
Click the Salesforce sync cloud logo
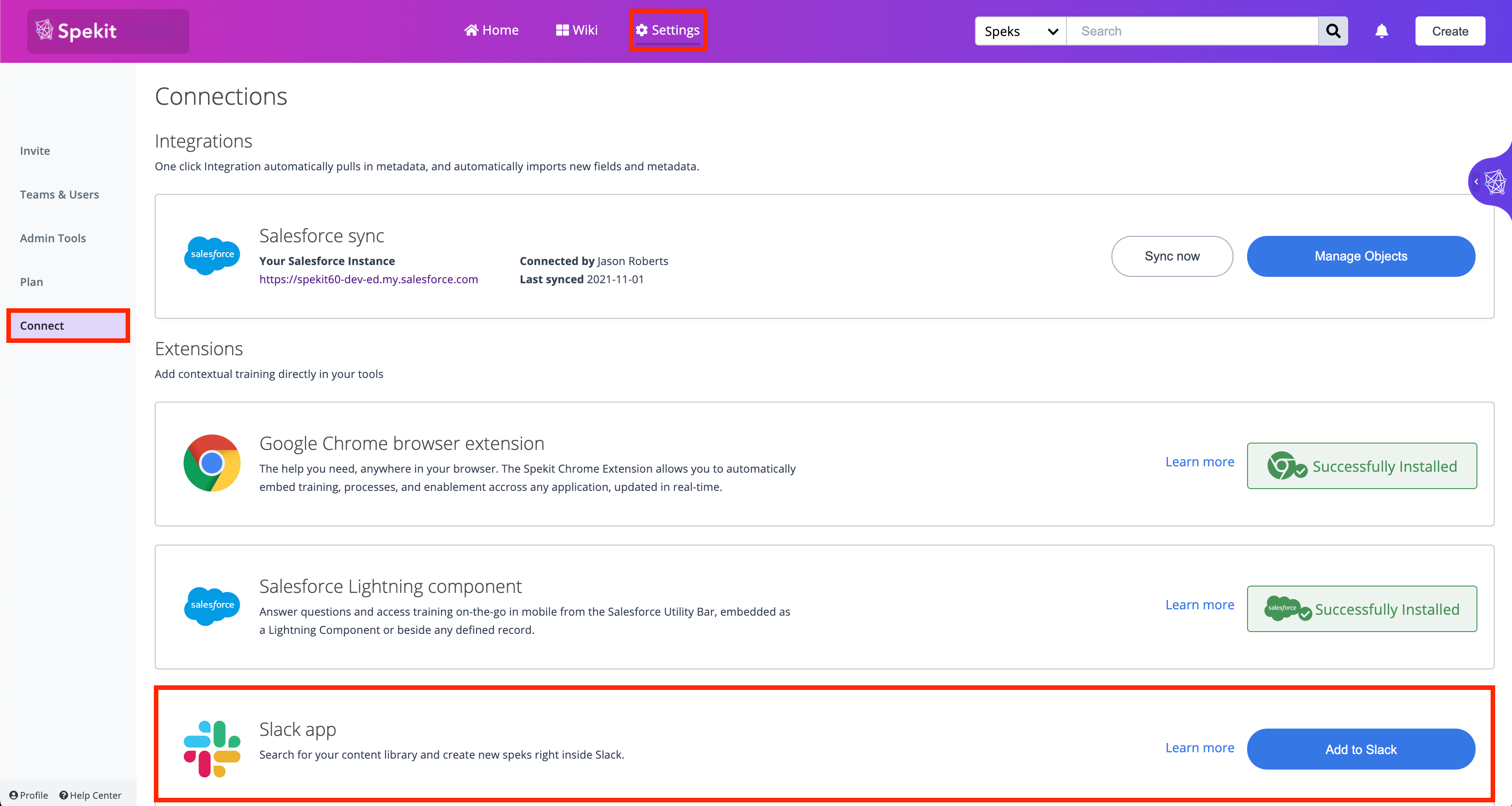tap(212, 255)
